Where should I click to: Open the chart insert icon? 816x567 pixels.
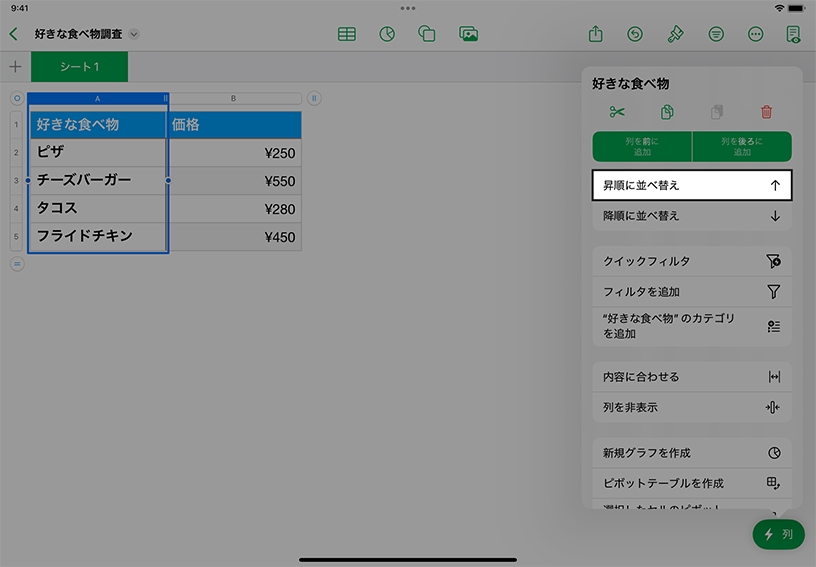[387, 34]
